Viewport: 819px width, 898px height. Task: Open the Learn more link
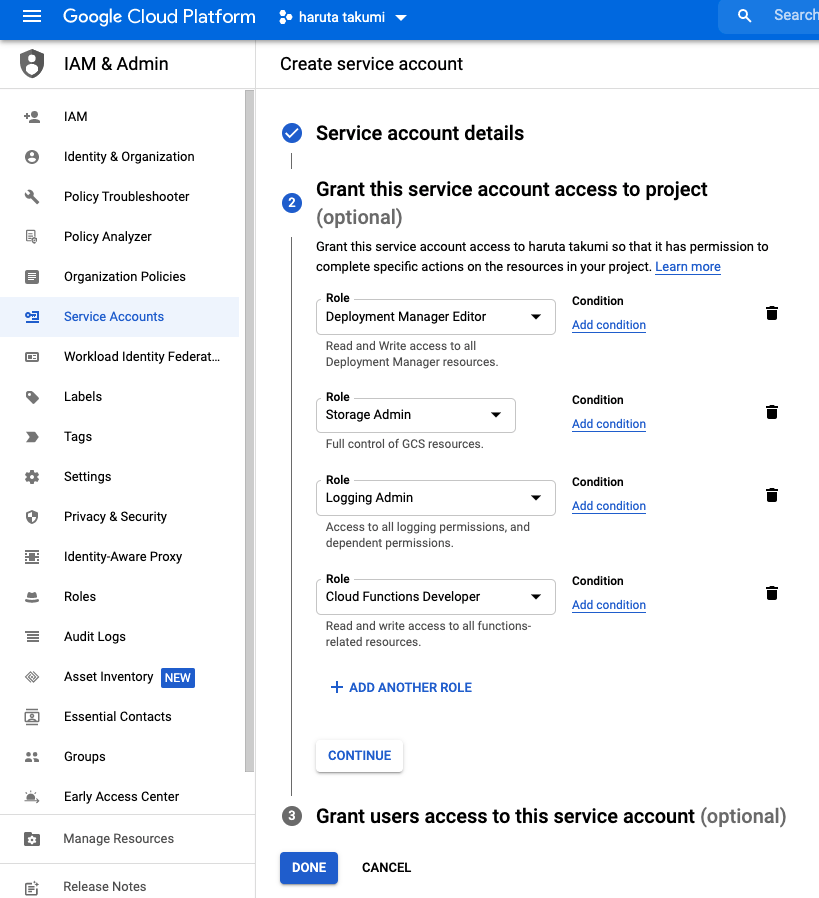click(x=688, y=266)
